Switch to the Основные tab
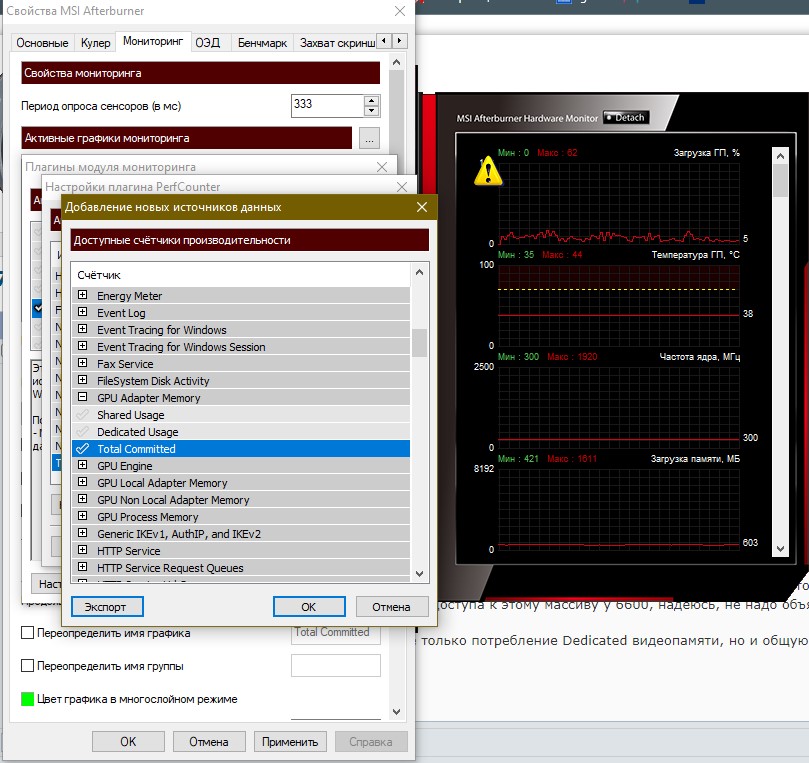The width and height of the screenshot is (809, 763). tap(42, 43)
